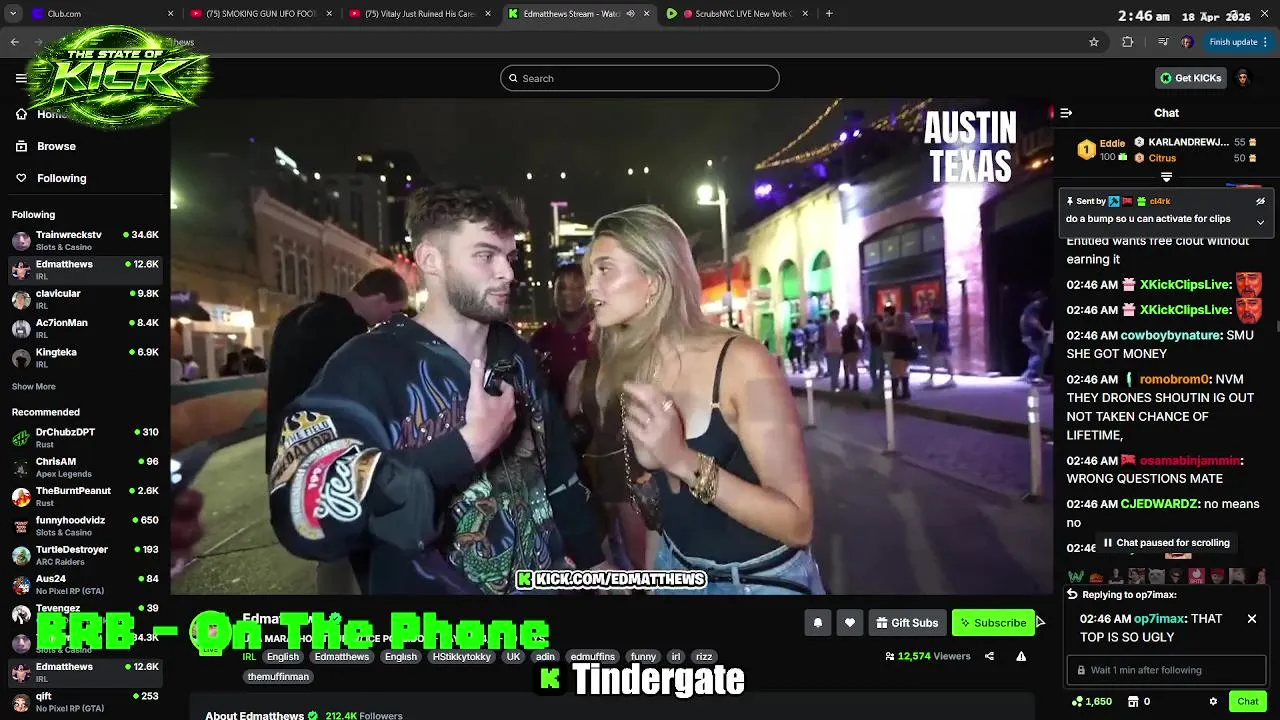The width and height of the screenshot is (1280, 720).
Task: Click the green Chat send button
Action: (x=1247, y=702)
